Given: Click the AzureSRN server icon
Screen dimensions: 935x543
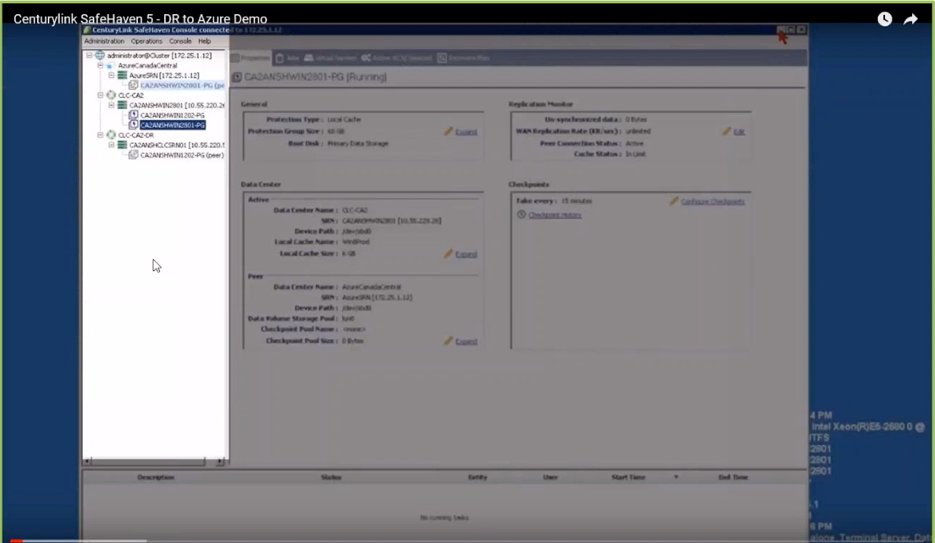Looking at the screenshot, I should pos(122,75).
